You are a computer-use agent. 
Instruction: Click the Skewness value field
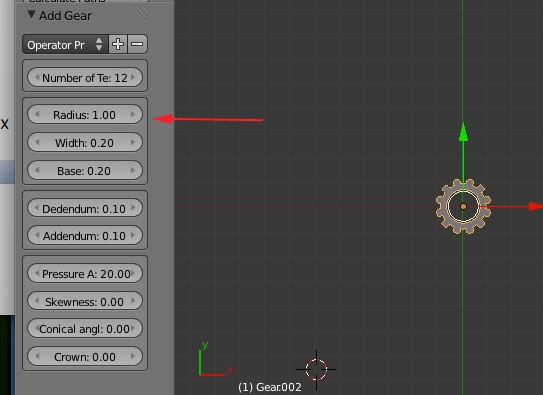[x=85, y=301]
